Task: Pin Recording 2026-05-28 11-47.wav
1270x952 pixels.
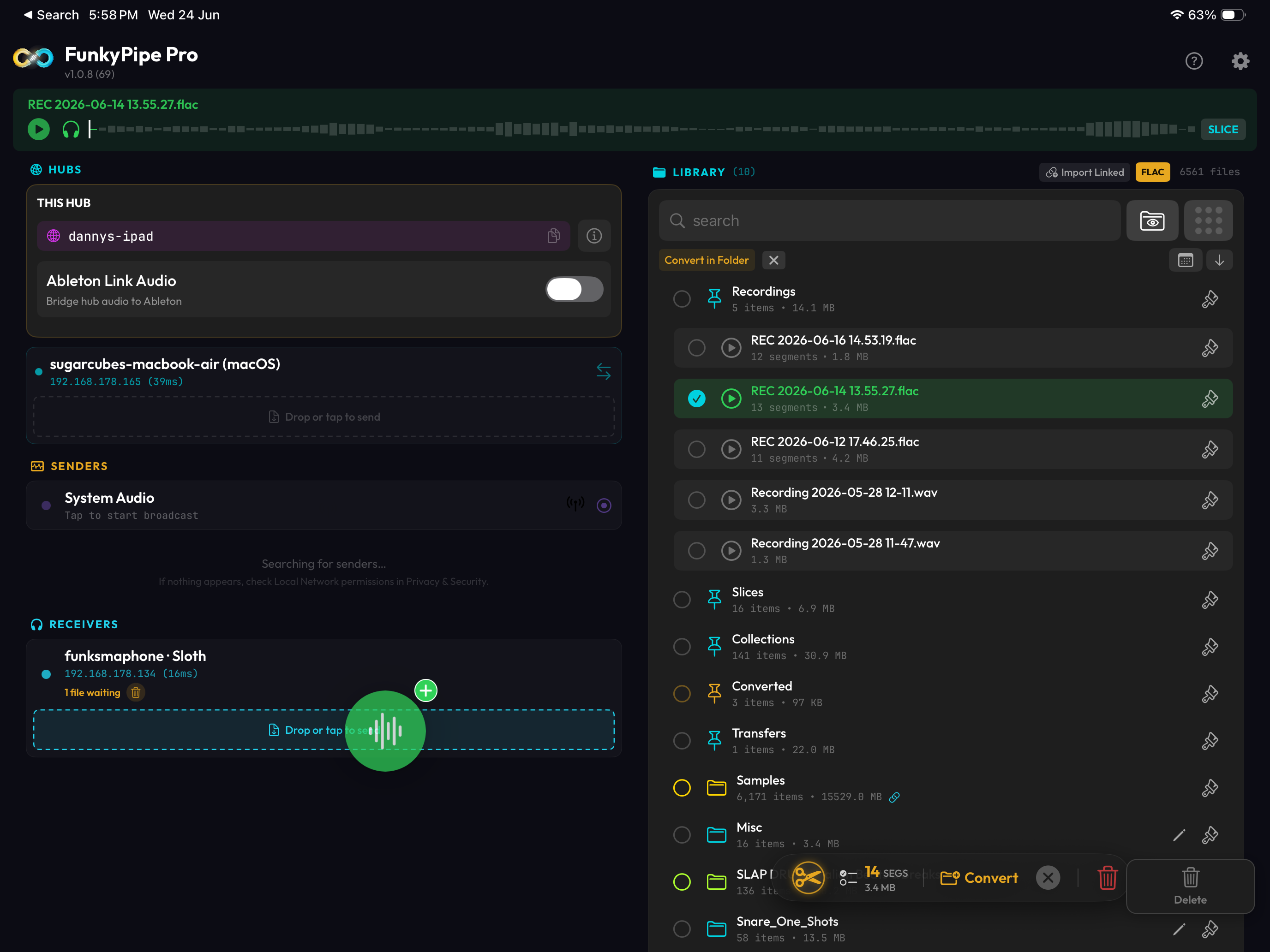Action: tap(1210, 551)
